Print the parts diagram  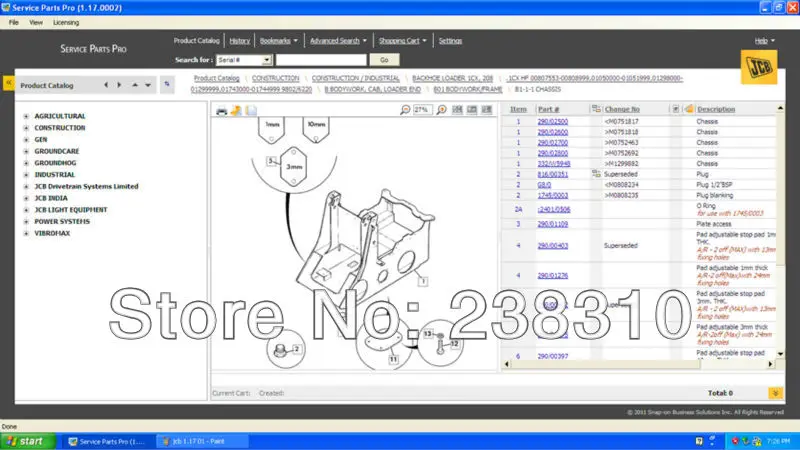[x=221, y=111]
